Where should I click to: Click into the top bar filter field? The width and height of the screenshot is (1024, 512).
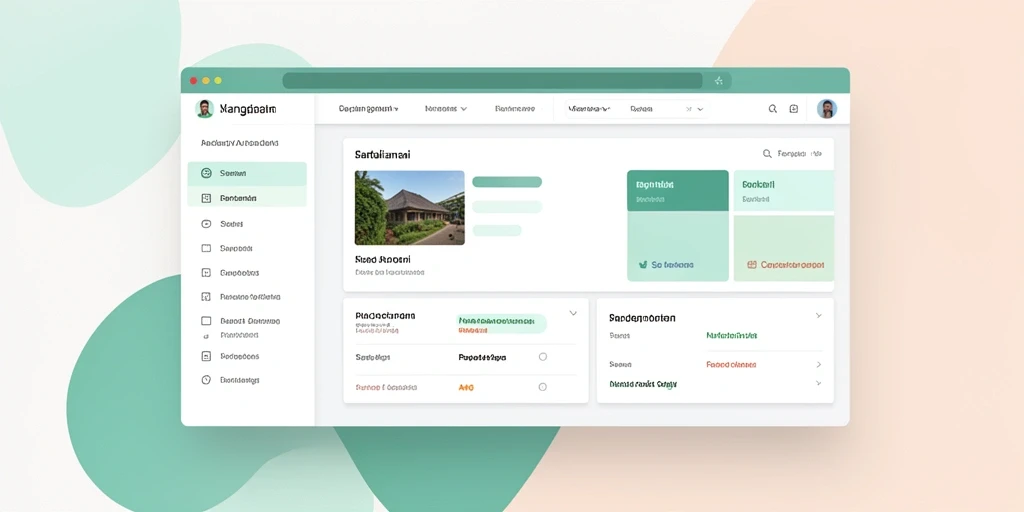click(637, 109)
